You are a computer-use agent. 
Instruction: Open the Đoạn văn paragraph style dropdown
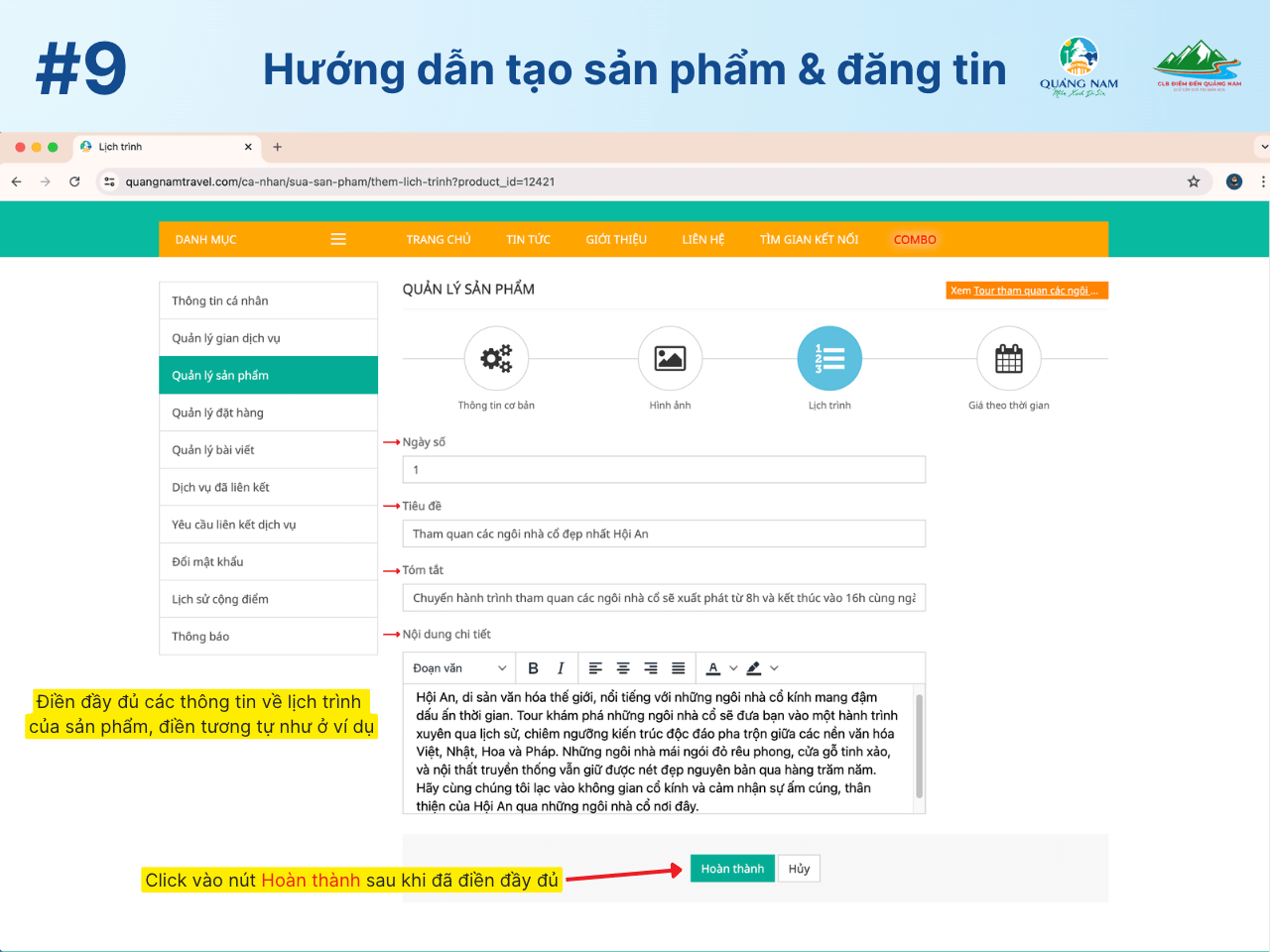click(459, 668)
